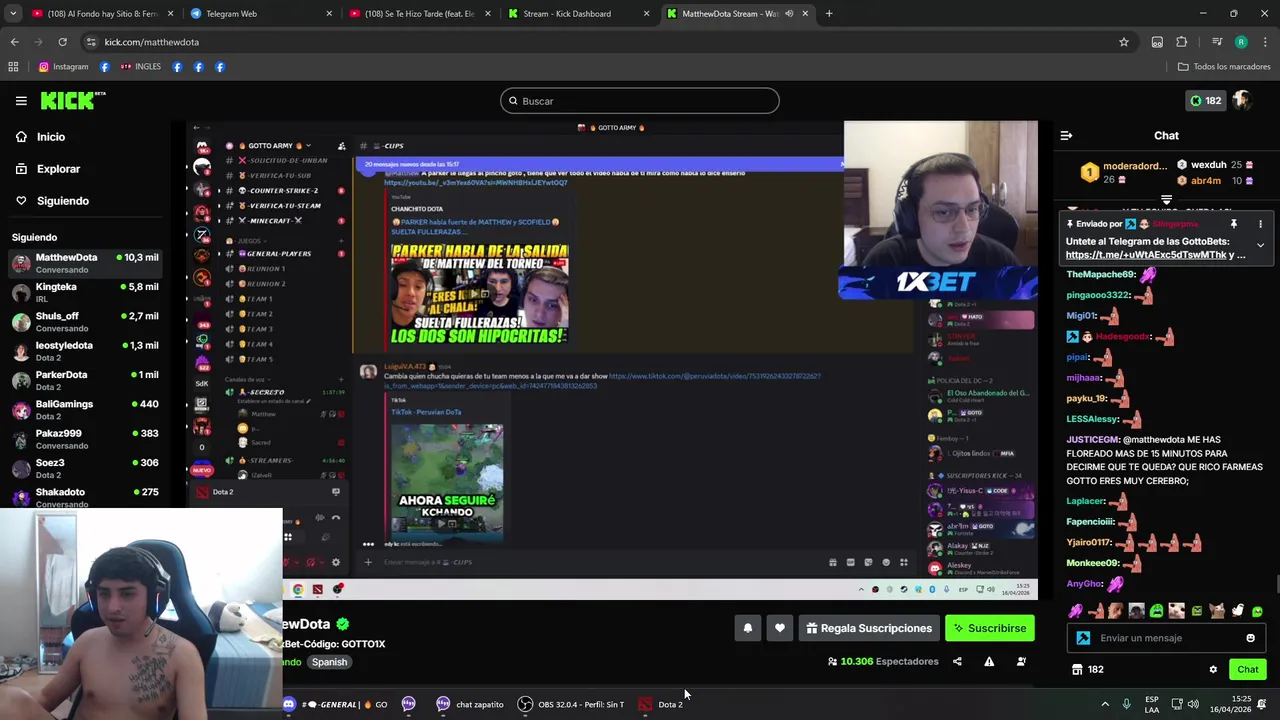
Task: Open leostyledota channel in following list
Action: (86, 351)
